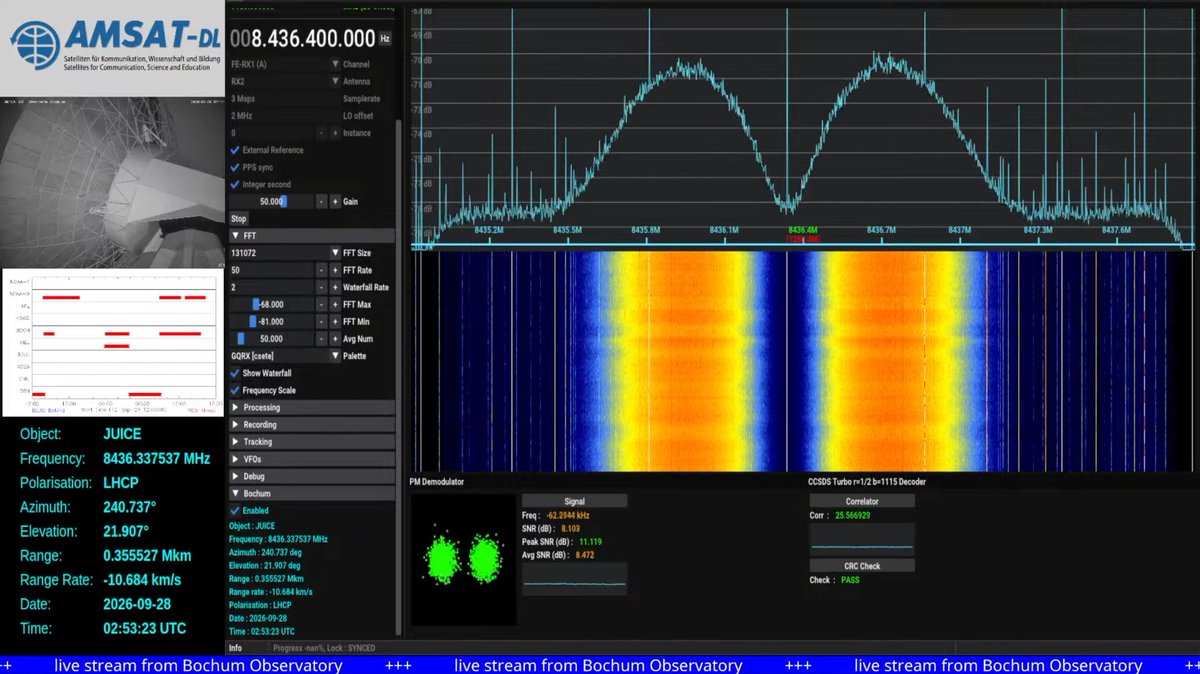This screenshot has height=674, width=1200.
Task: Click the green PM Demodulator constellation plot
Action: [462, 559]
